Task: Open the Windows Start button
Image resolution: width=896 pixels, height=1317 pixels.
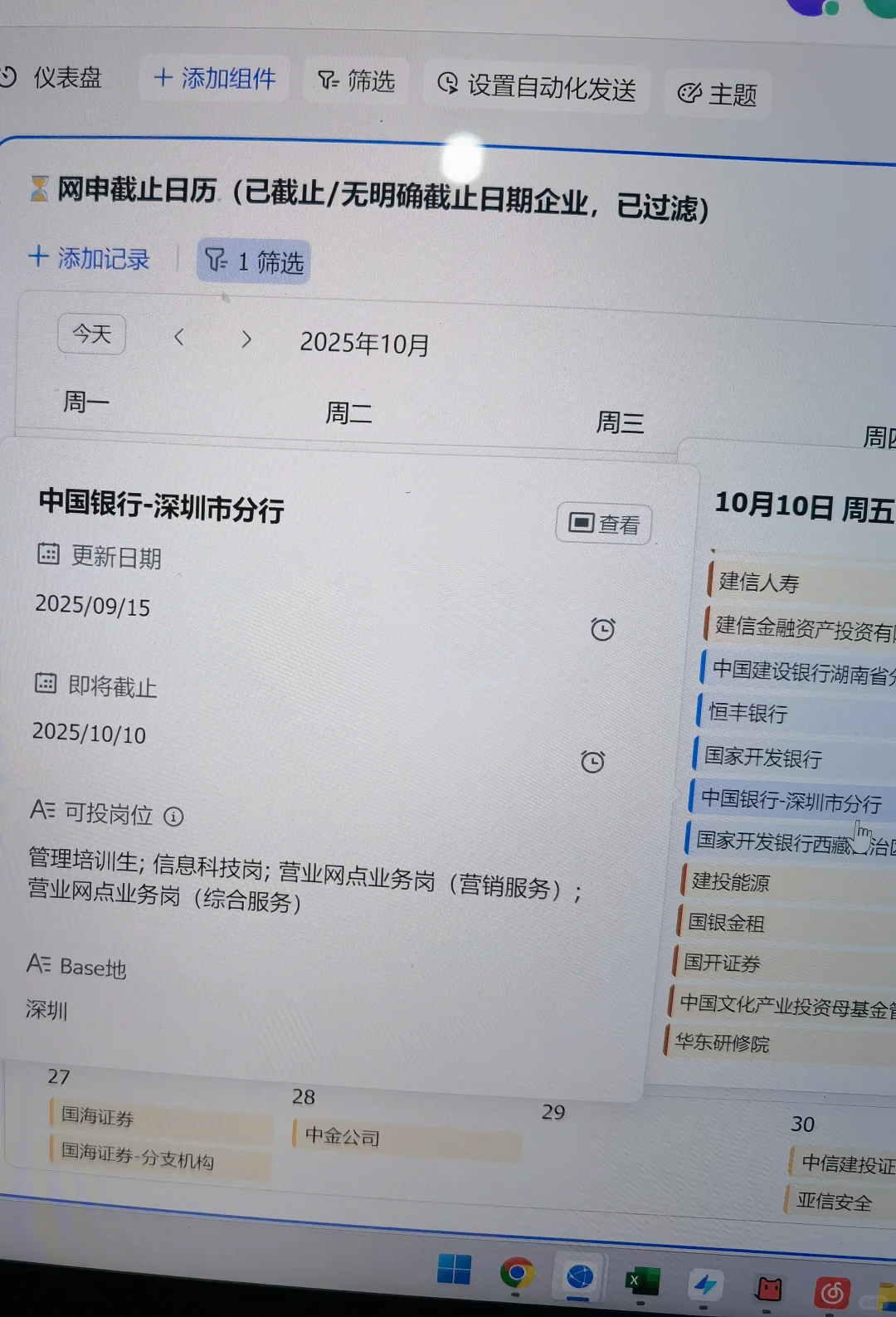Action: [454, 1269]
